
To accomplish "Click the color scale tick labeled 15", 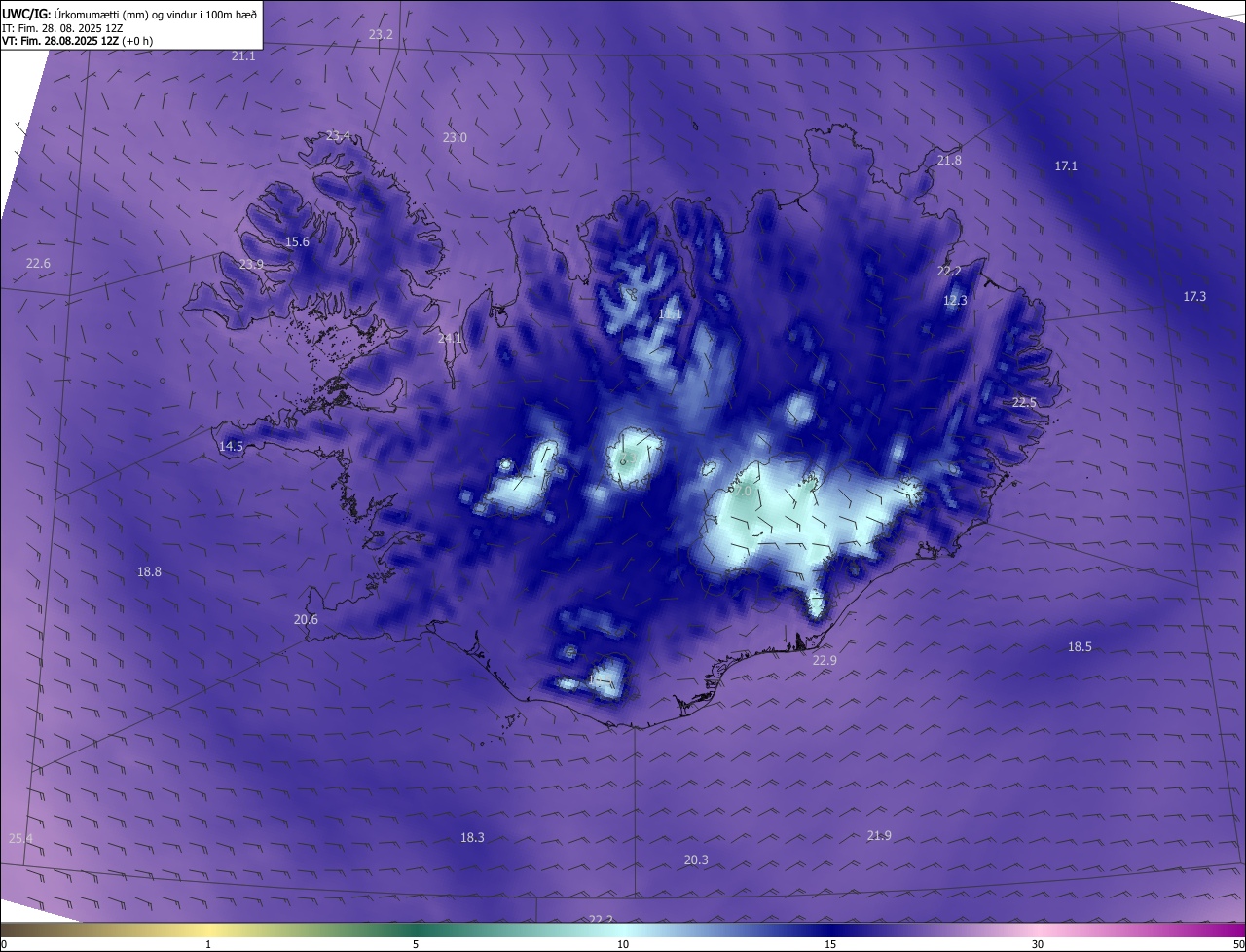I will [830, 945].
